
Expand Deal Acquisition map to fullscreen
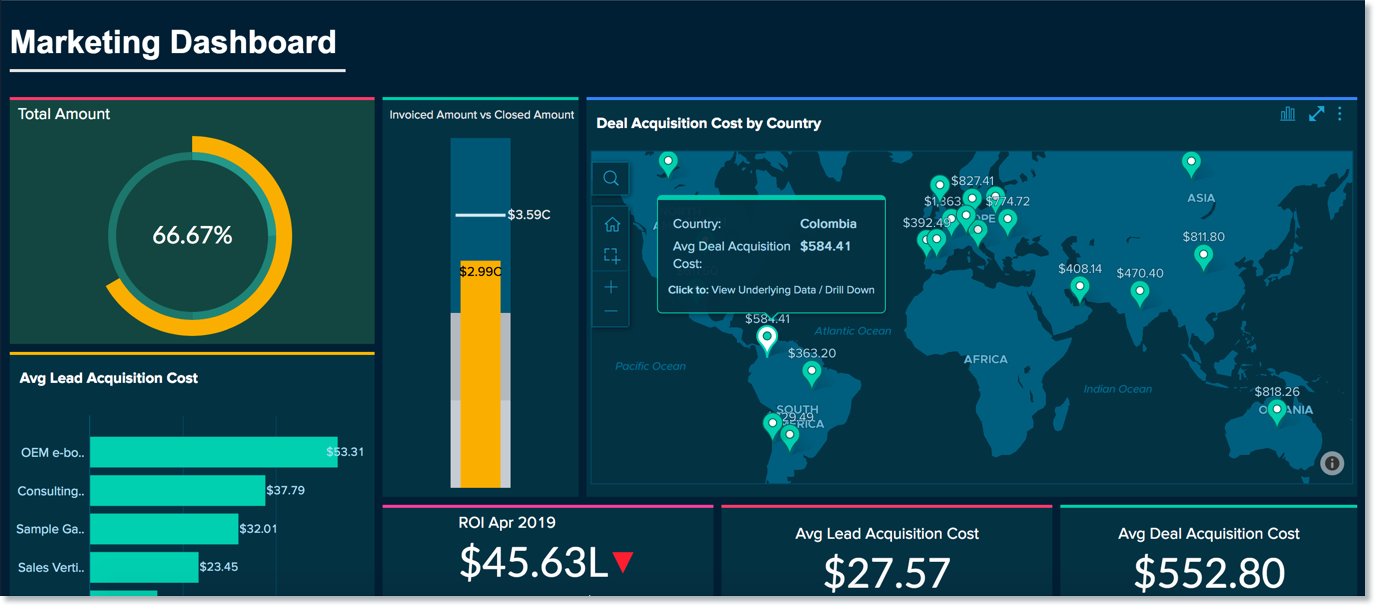tap(1315, 113)
